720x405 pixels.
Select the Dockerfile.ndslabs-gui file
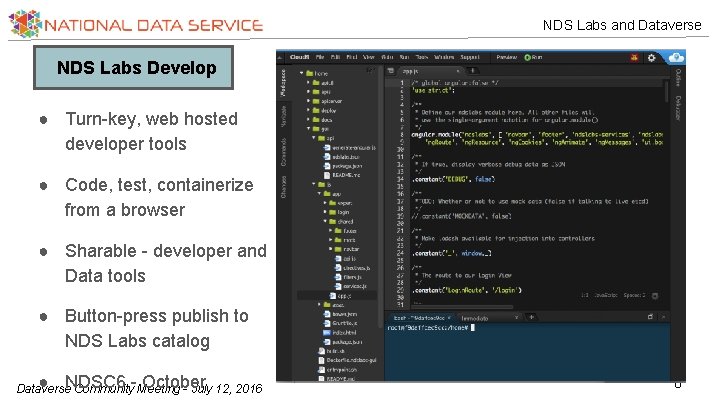348,360
